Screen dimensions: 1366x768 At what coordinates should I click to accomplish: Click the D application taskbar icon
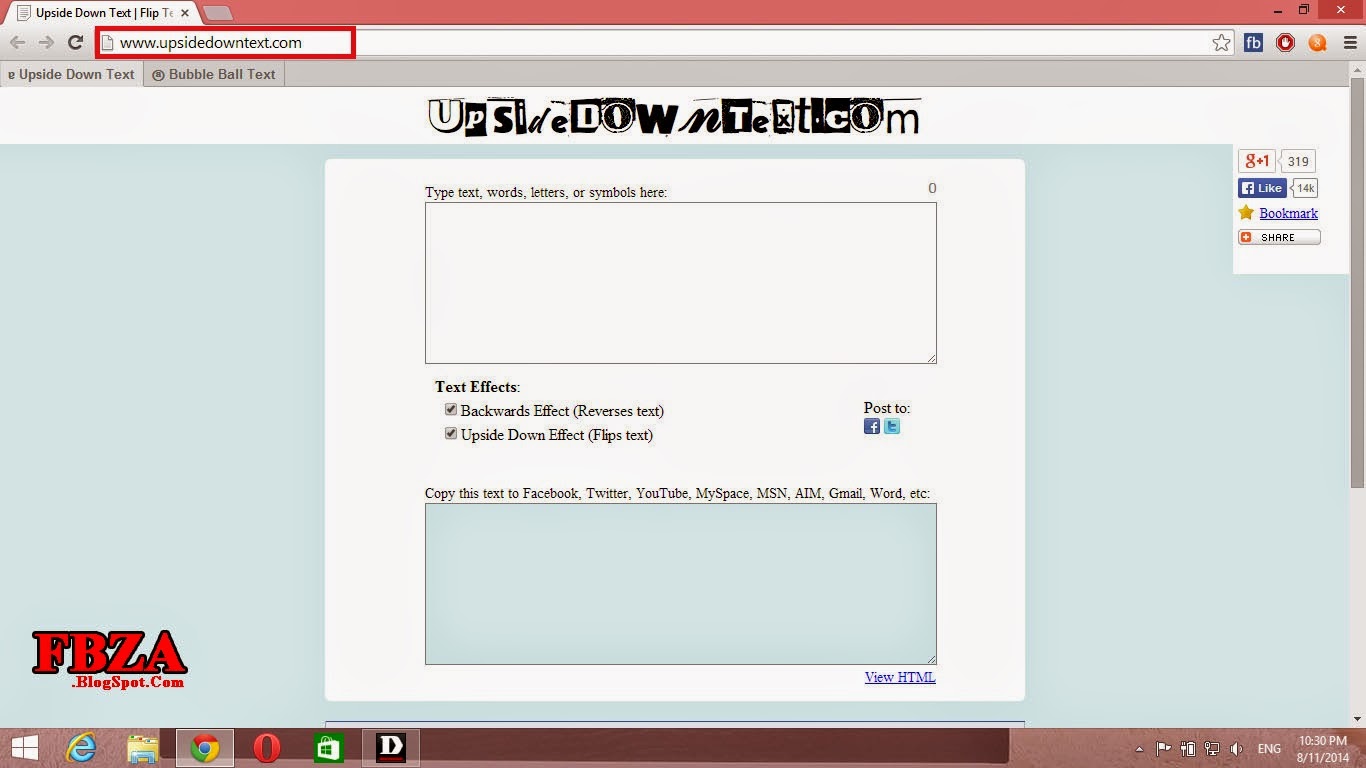click(x=391, y=748)
